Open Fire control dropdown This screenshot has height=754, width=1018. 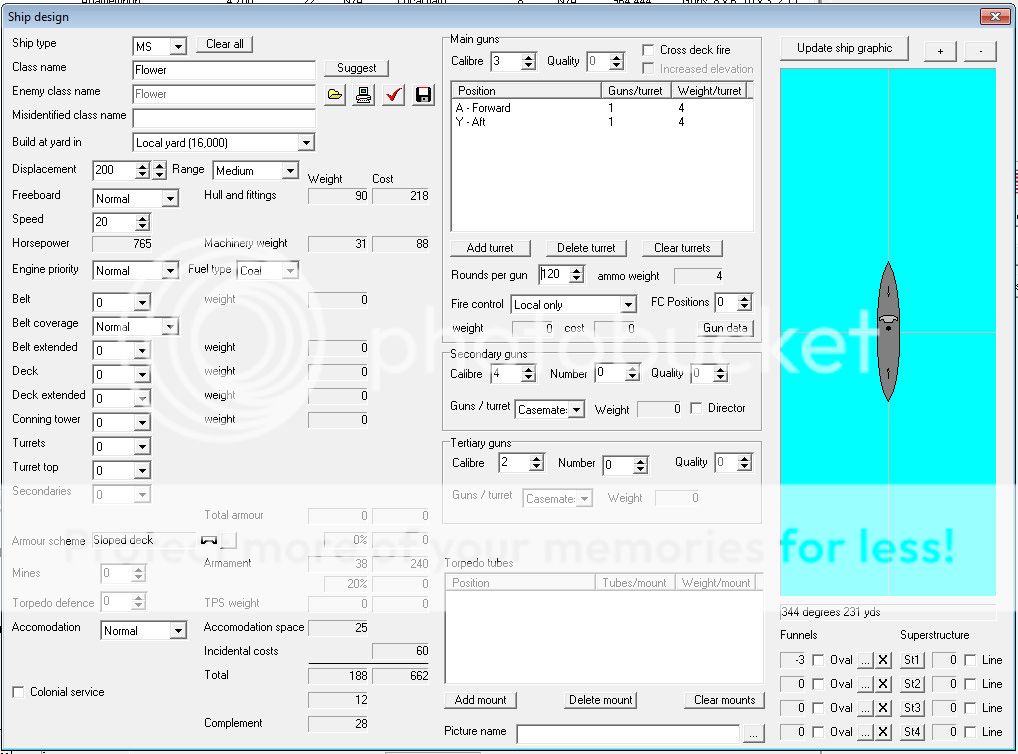tap(628, 305)
